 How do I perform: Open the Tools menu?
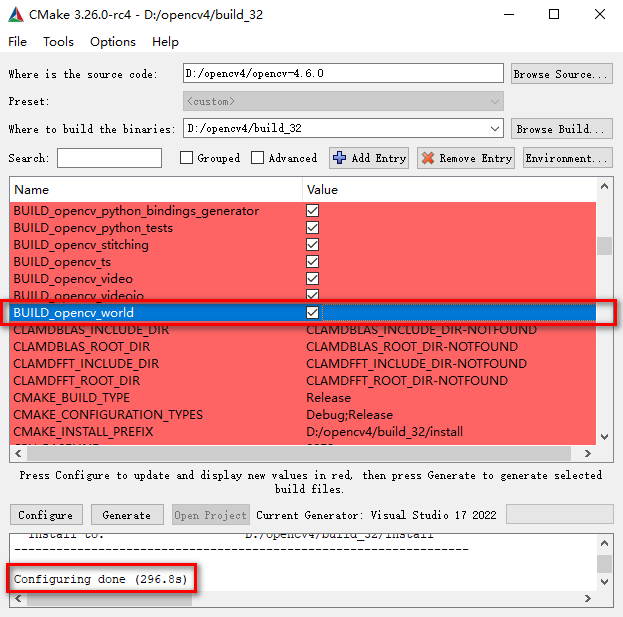click(x=58, y=42)
